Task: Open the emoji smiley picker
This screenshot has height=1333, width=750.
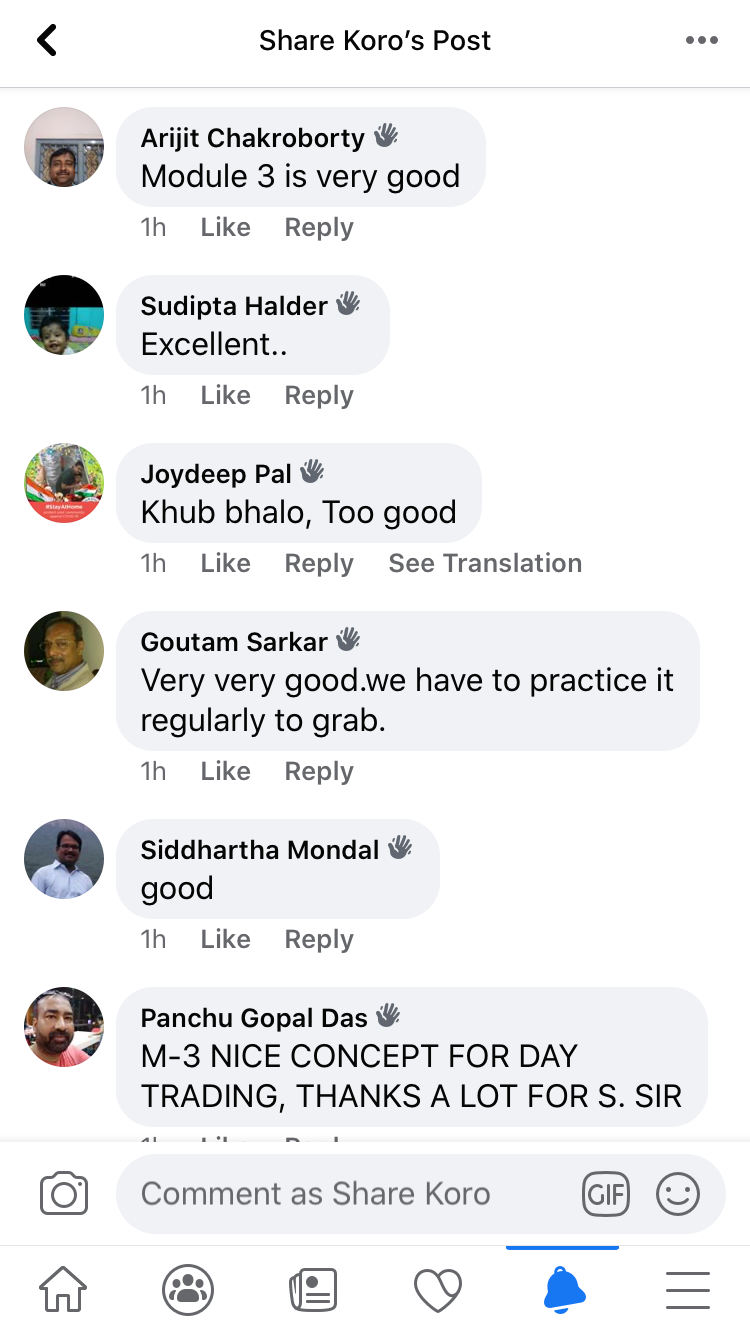Action: [678, 1194]
